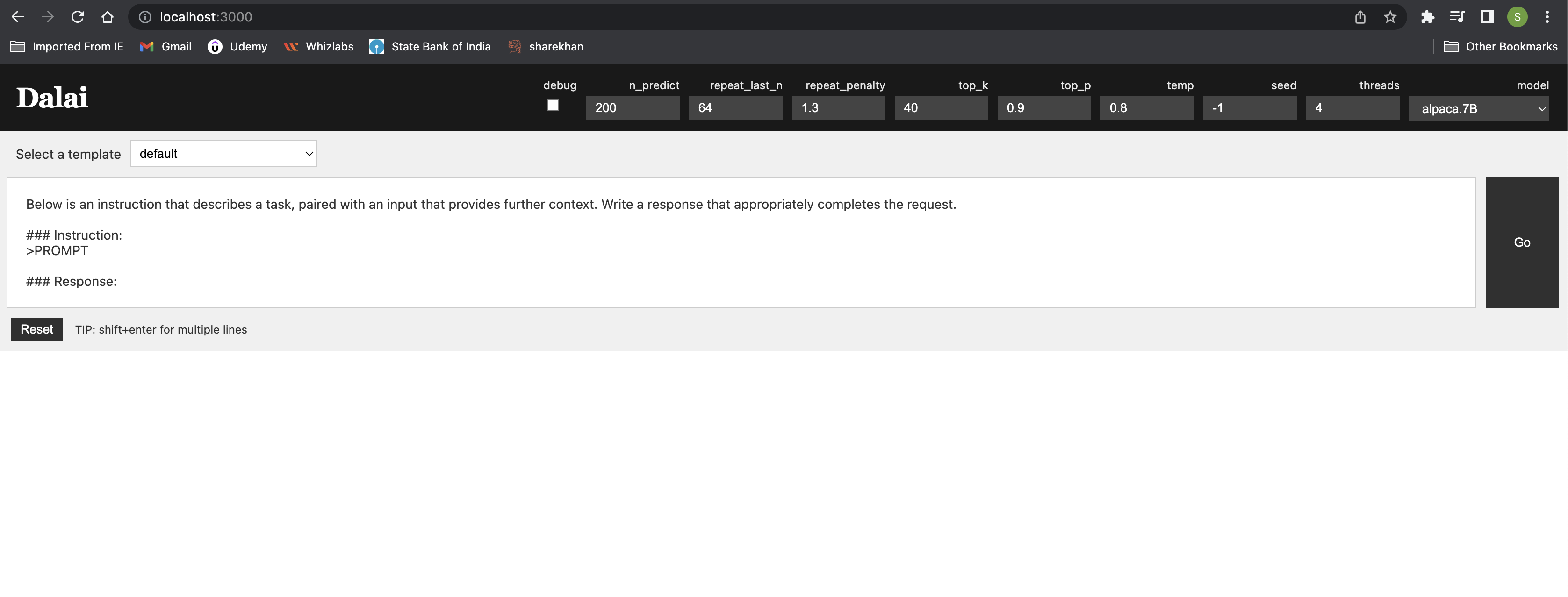This screenshot has height=597, width=1568.
Task: Expand the model dropdown selector
Action: (1483, 107)
